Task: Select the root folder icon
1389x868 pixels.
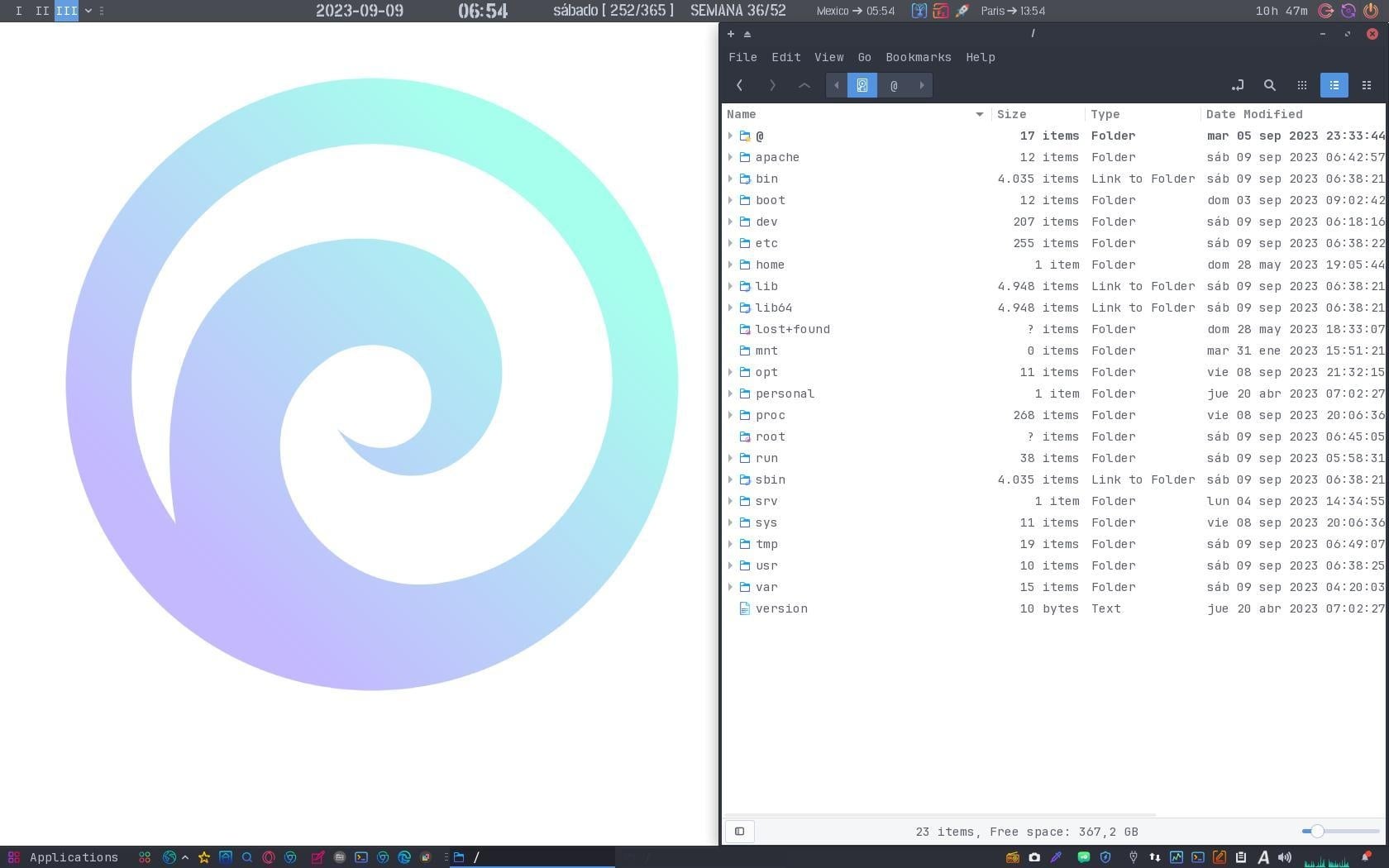Action: point(745,436)
